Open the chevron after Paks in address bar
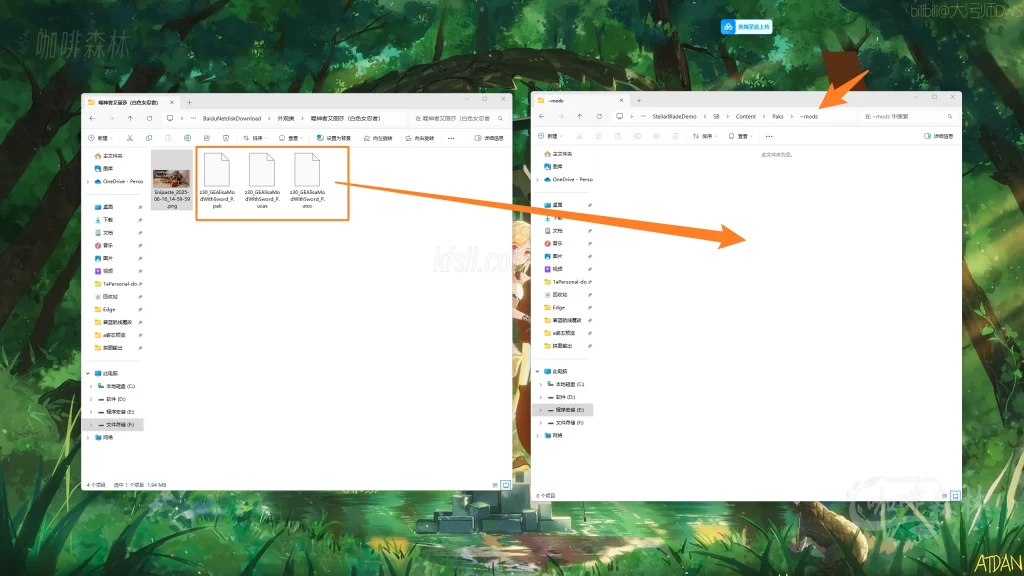1024x576 pixels. 792,116
